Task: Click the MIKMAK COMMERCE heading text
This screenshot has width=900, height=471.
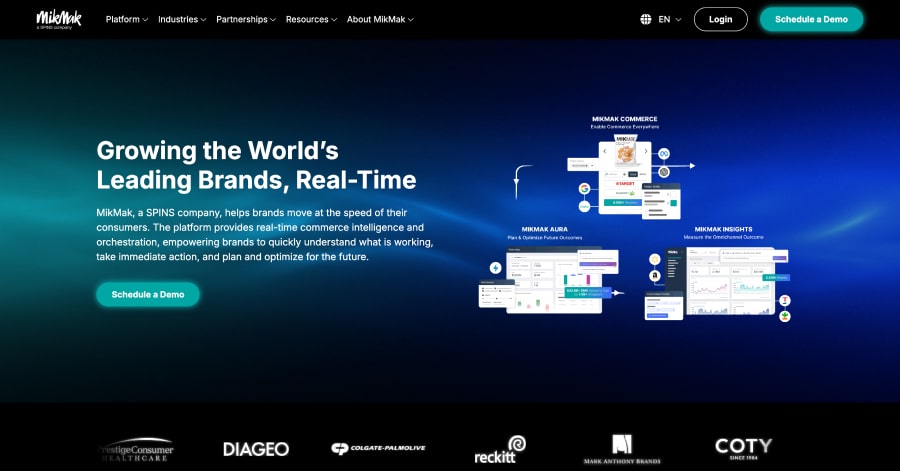Action: [x=624, y=119]
